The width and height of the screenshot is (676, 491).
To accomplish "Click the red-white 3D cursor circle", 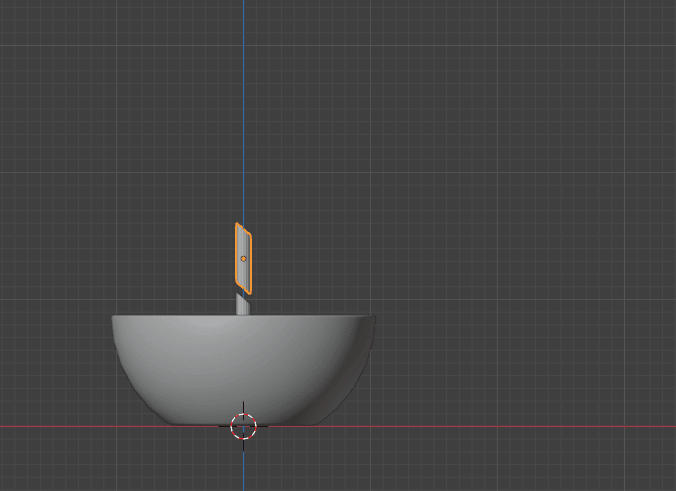I will (x=244, y=426).
